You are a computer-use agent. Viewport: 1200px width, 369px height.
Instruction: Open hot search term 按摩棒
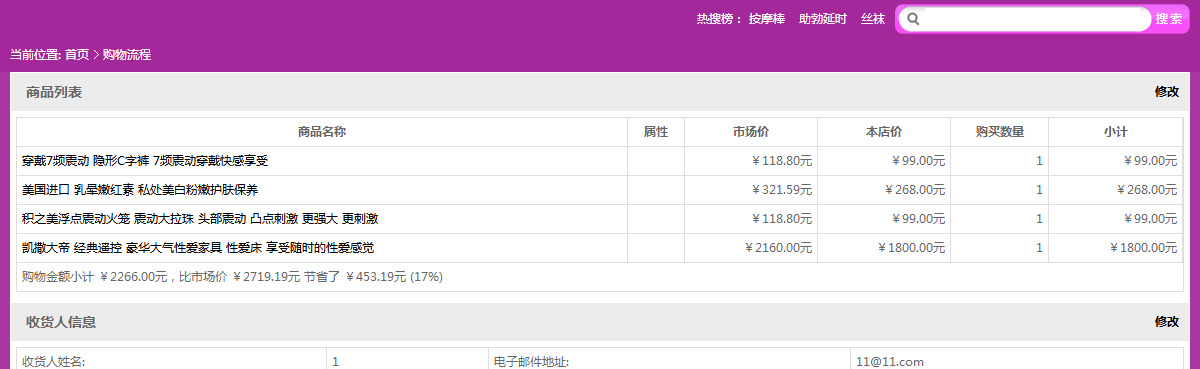pyautogui.click(x=766, y=19)
